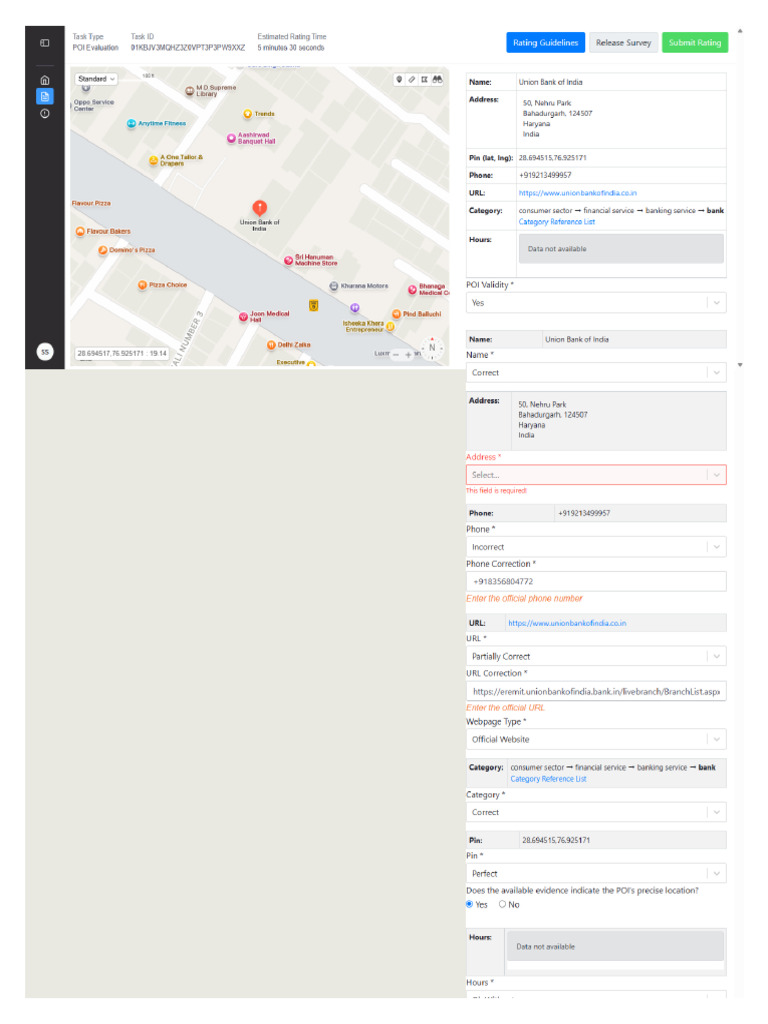Click the Anytime Fitness map marker
Screen dimensions: 768x1024
click(x=131, y=123)
